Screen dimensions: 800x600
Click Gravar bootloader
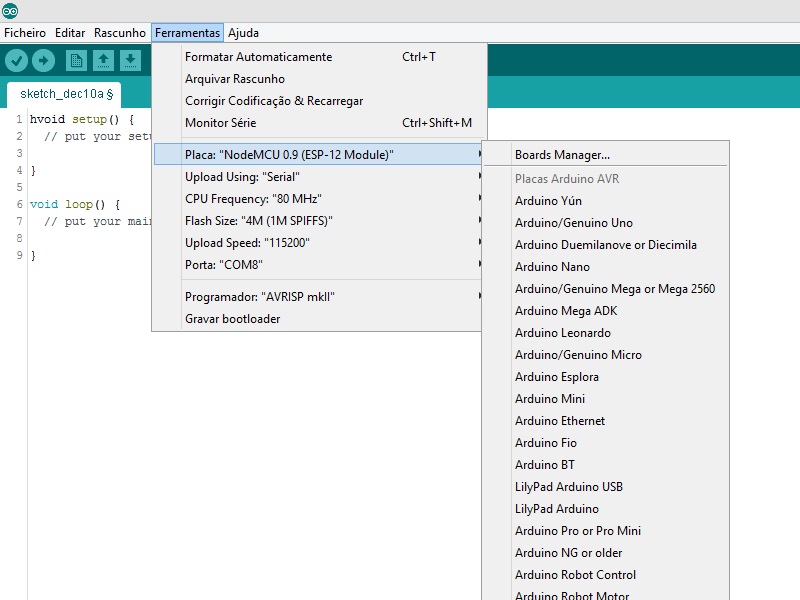318,318
